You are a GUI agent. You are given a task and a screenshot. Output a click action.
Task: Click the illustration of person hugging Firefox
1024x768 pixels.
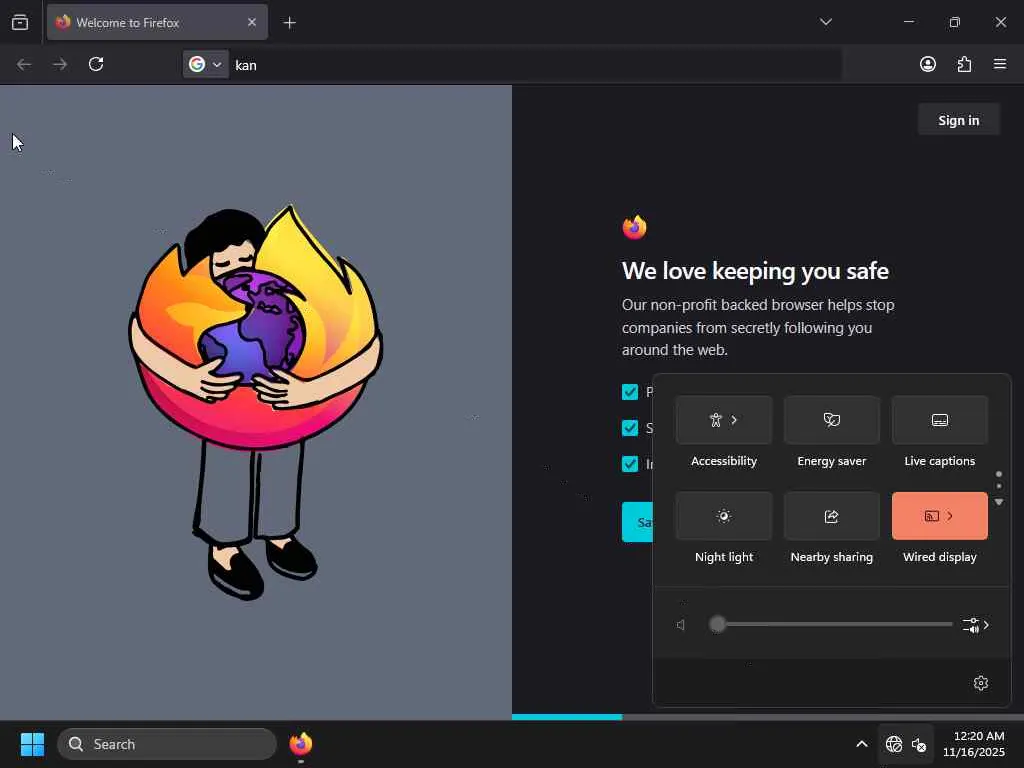255,401
